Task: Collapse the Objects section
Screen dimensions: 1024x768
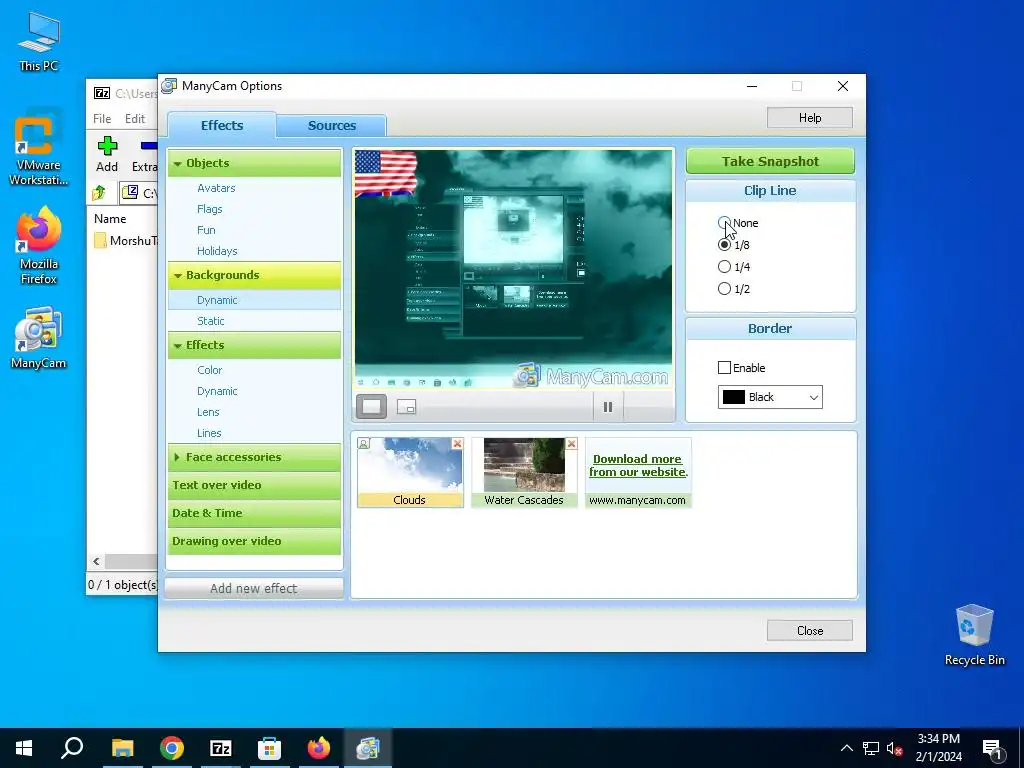Action: tap(255, 163)
